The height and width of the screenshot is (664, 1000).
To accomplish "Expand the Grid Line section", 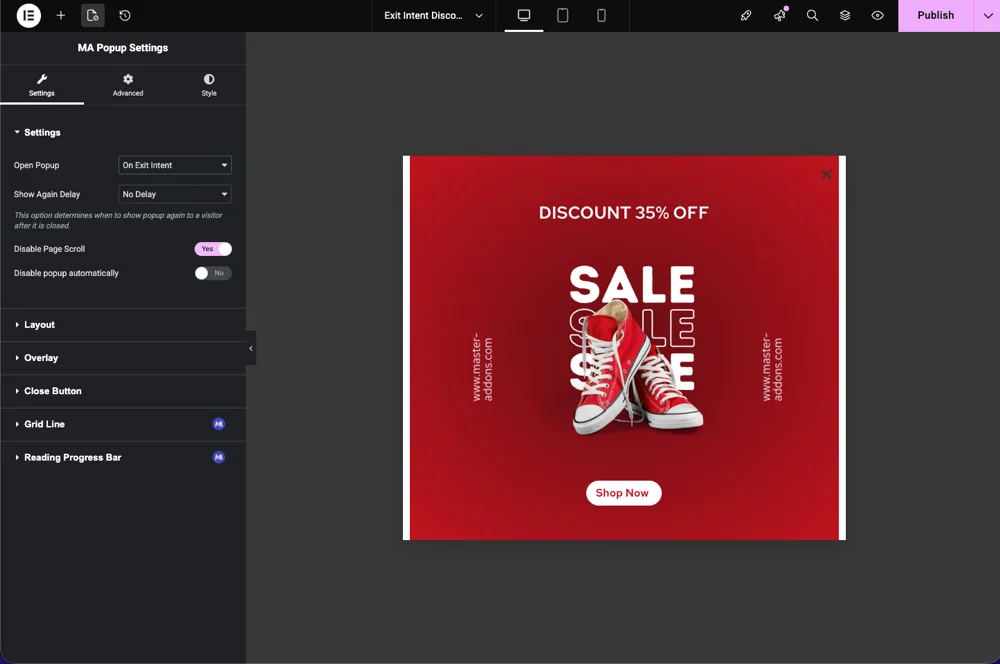I will click(x=122, y=424).
